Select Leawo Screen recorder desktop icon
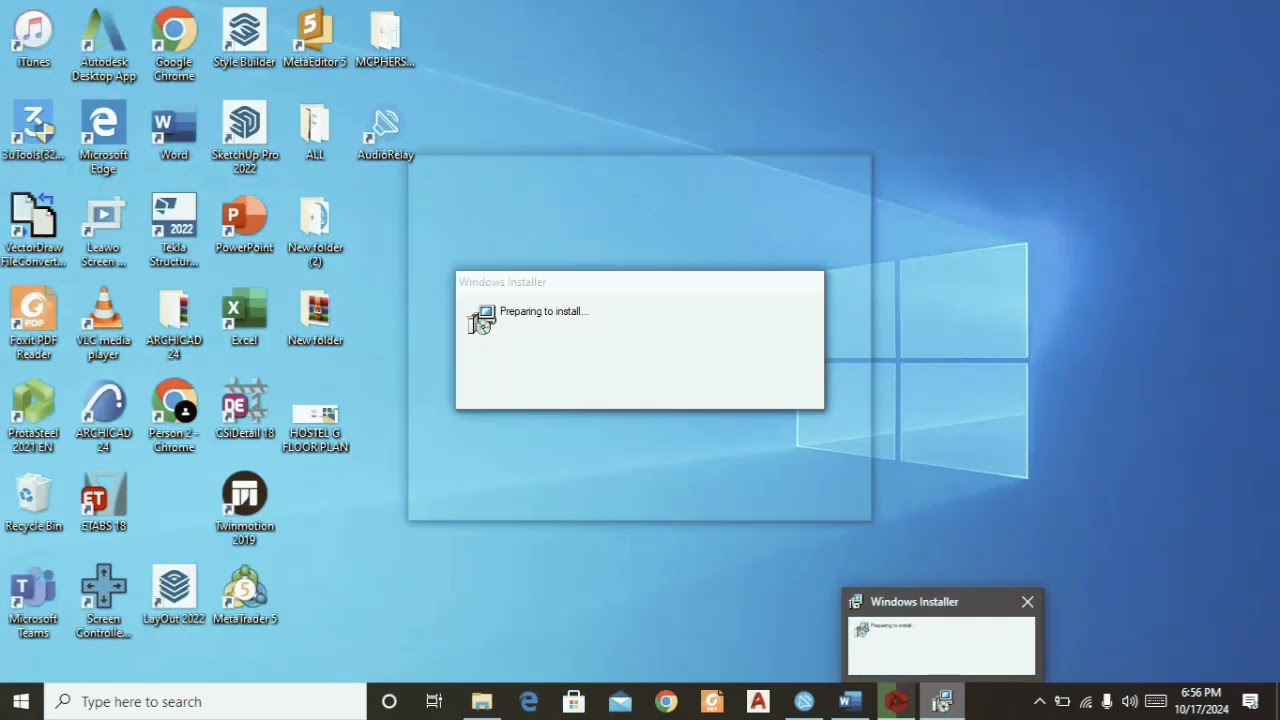This screenshot has height=720, width=1280. [104, 232]
